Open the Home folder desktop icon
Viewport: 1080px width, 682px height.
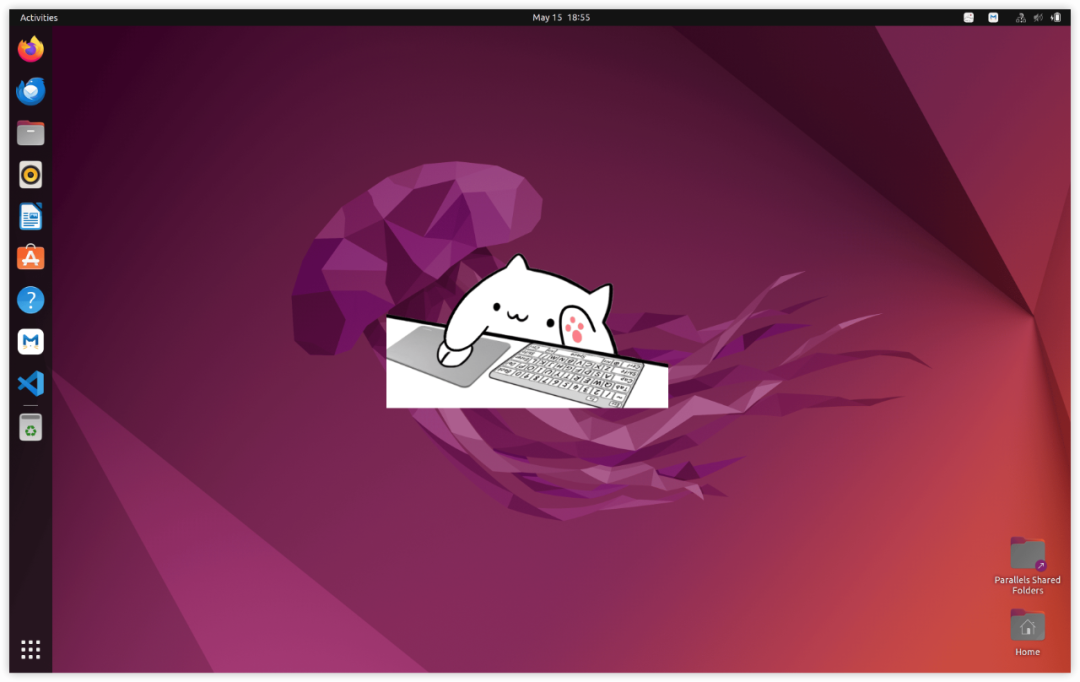(x=1027, y=632)
